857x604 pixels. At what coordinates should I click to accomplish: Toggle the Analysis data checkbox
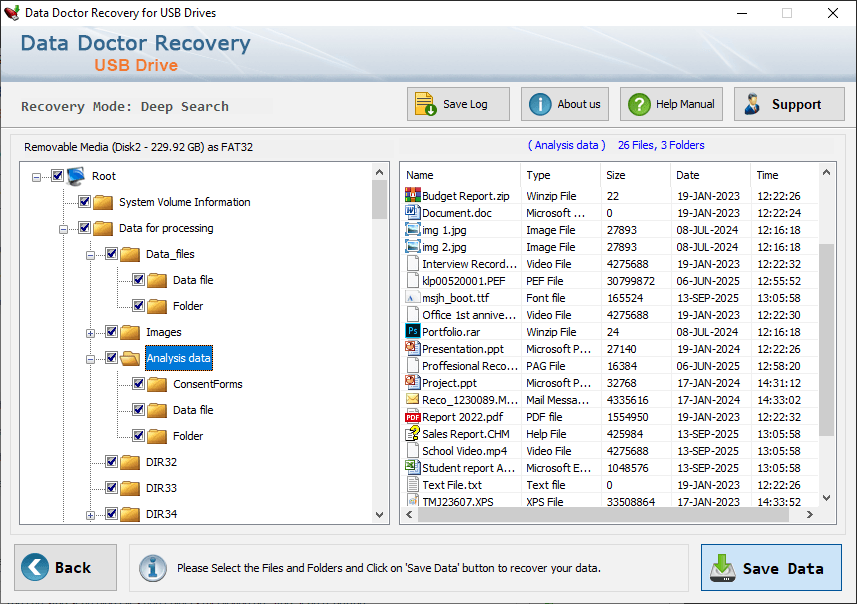111,357
